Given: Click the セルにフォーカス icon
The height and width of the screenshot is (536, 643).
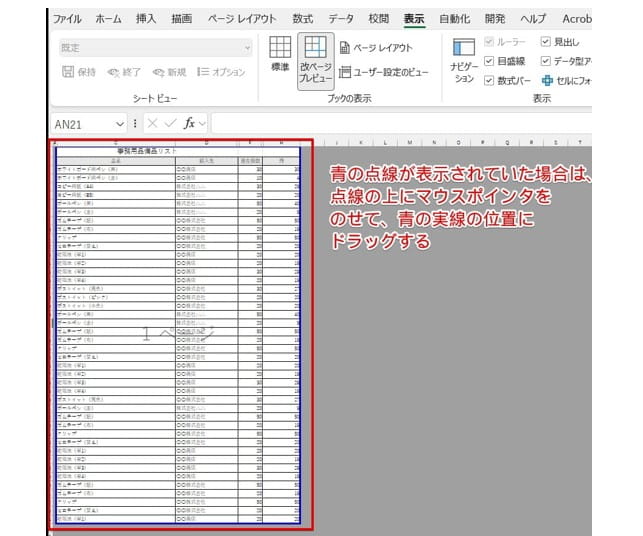Looking at the screenshot, I should click(547, 80).
